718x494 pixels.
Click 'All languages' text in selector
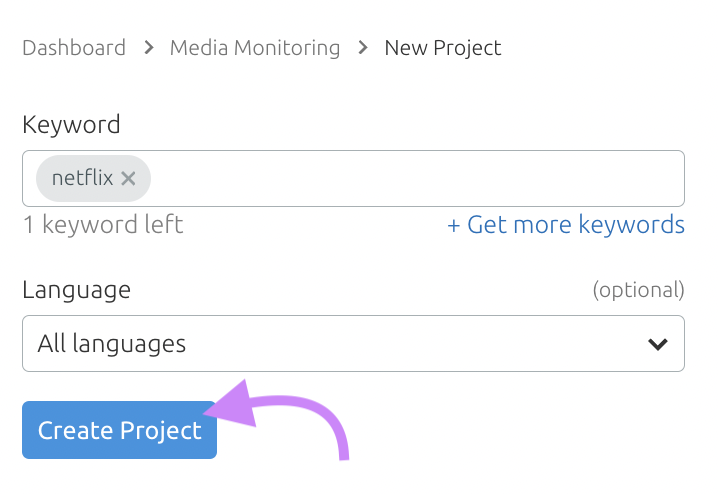[x=112, y=344]
